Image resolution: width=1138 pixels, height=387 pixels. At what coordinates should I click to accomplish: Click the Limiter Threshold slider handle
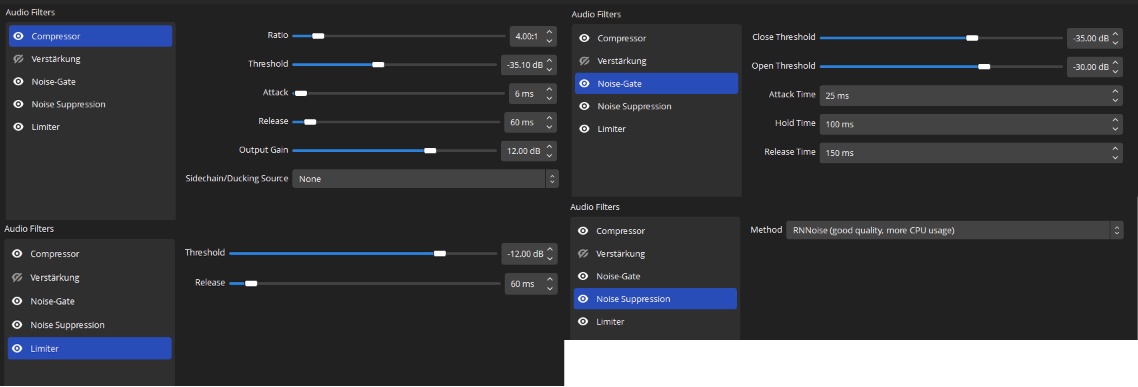click(x=439, y=253)
